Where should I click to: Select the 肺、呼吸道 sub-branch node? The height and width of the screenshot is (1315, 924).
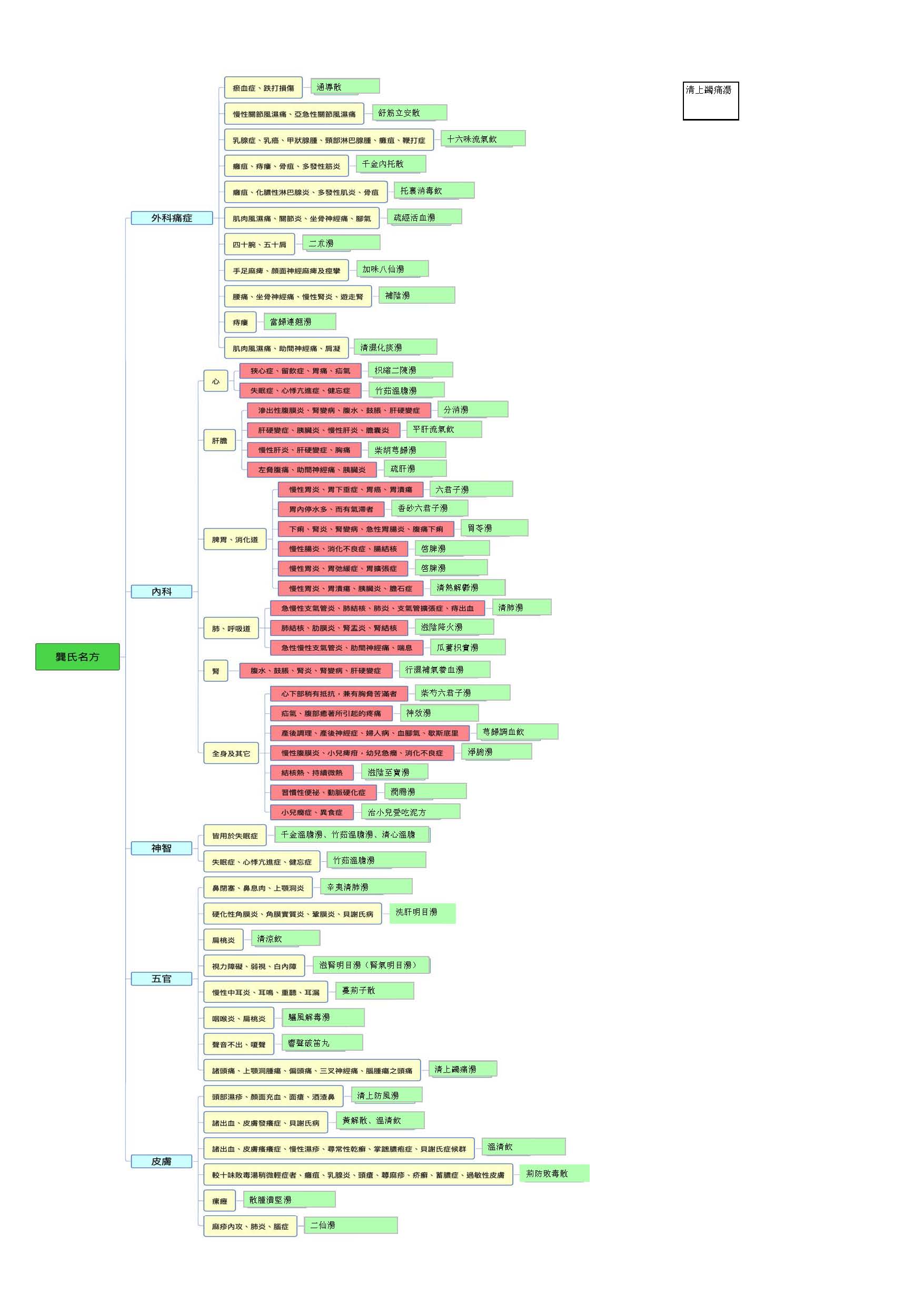231,629
